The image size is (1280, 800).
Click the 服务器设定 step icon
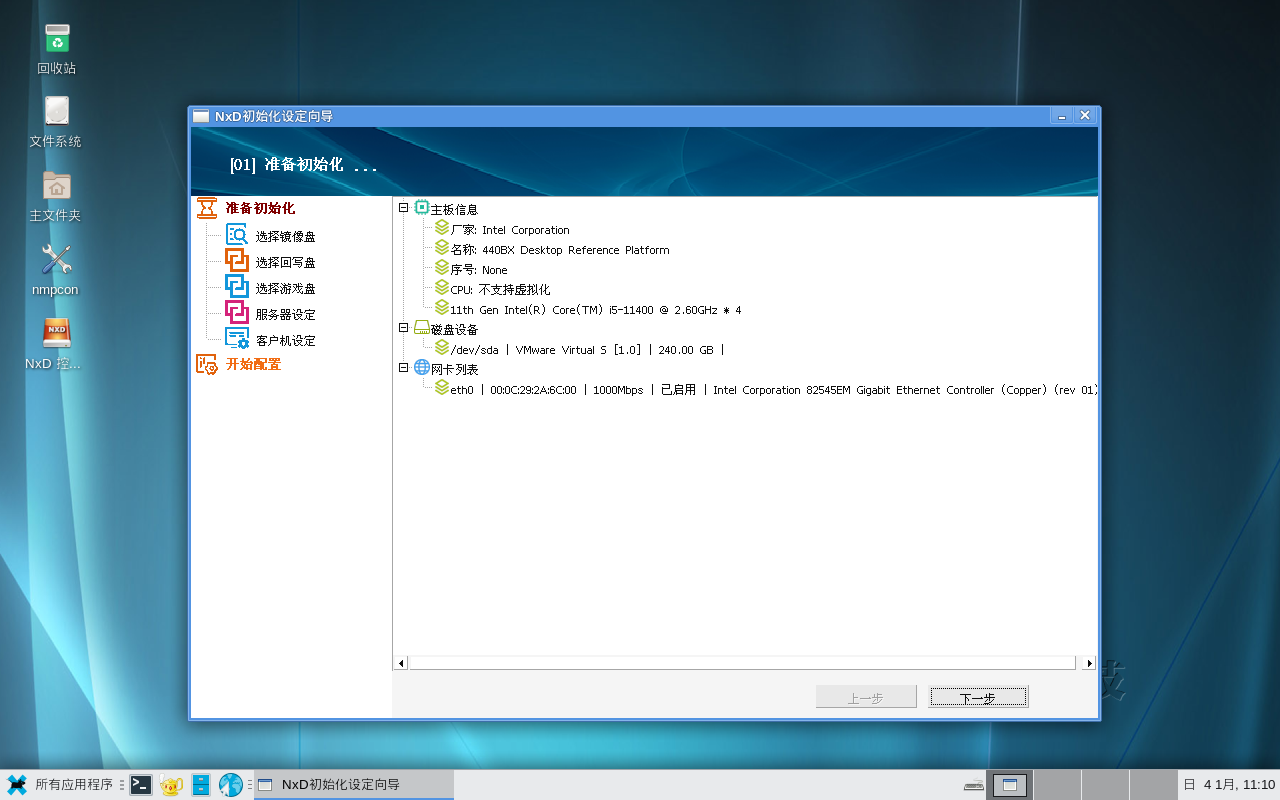(x=237, y=313)
